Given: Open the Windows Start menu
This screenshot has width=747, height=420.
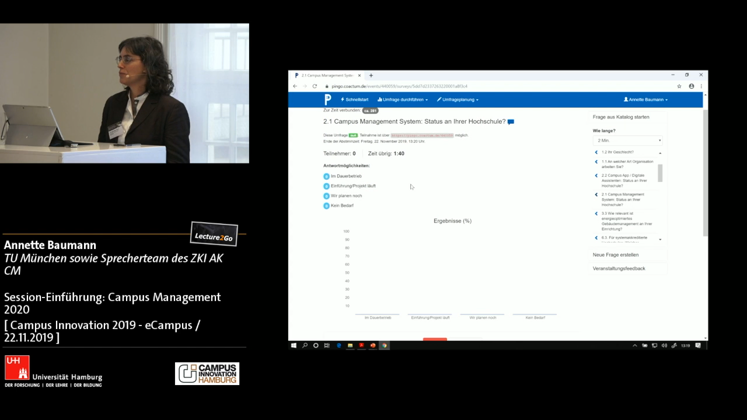Looking at the screenshot, I should point(294,346).
